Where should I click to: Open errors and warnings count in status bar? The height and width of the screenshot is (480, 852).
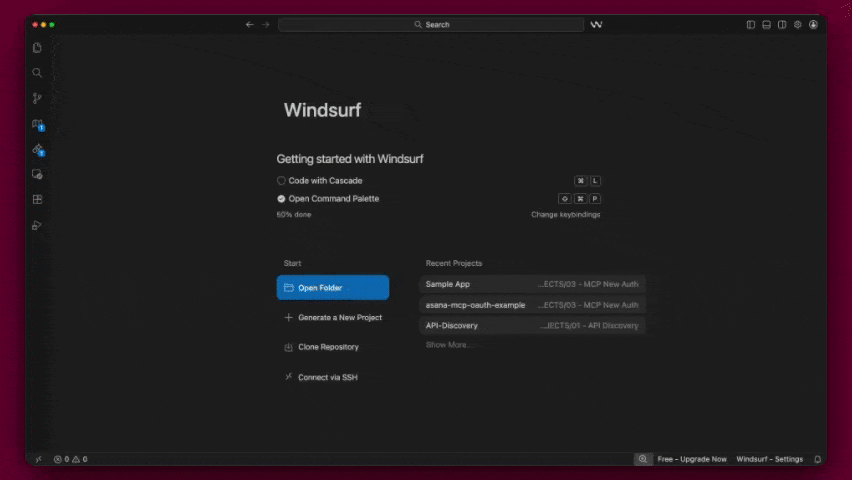pos(71,459)
